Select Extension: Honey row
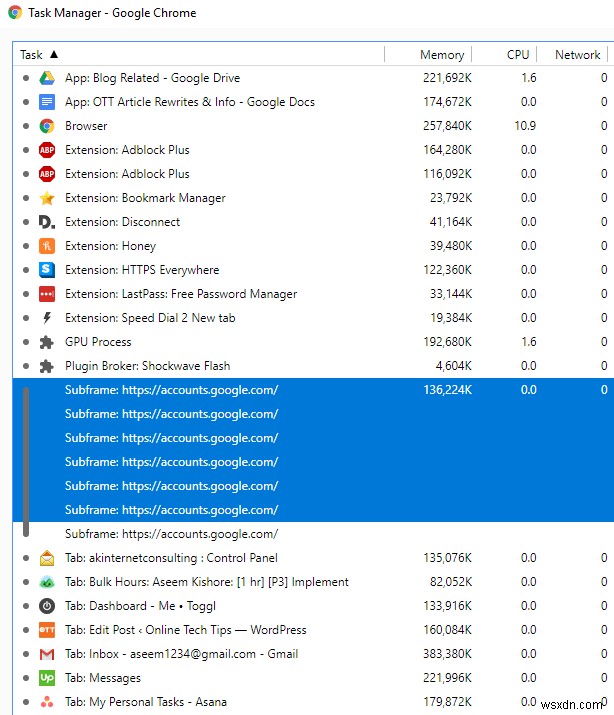The height and width of the screenshot is (715, 614). (313, 246)
